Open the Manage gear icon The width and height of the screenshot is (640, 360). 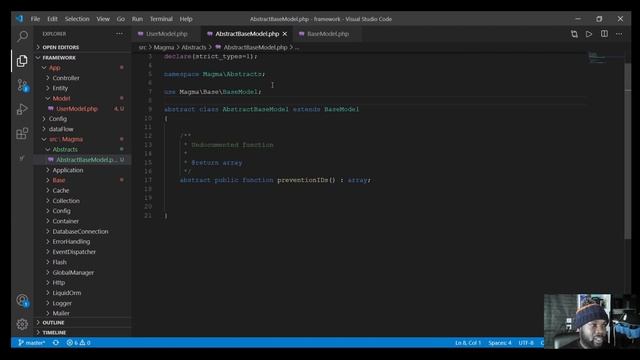click(x=22, y=324)
